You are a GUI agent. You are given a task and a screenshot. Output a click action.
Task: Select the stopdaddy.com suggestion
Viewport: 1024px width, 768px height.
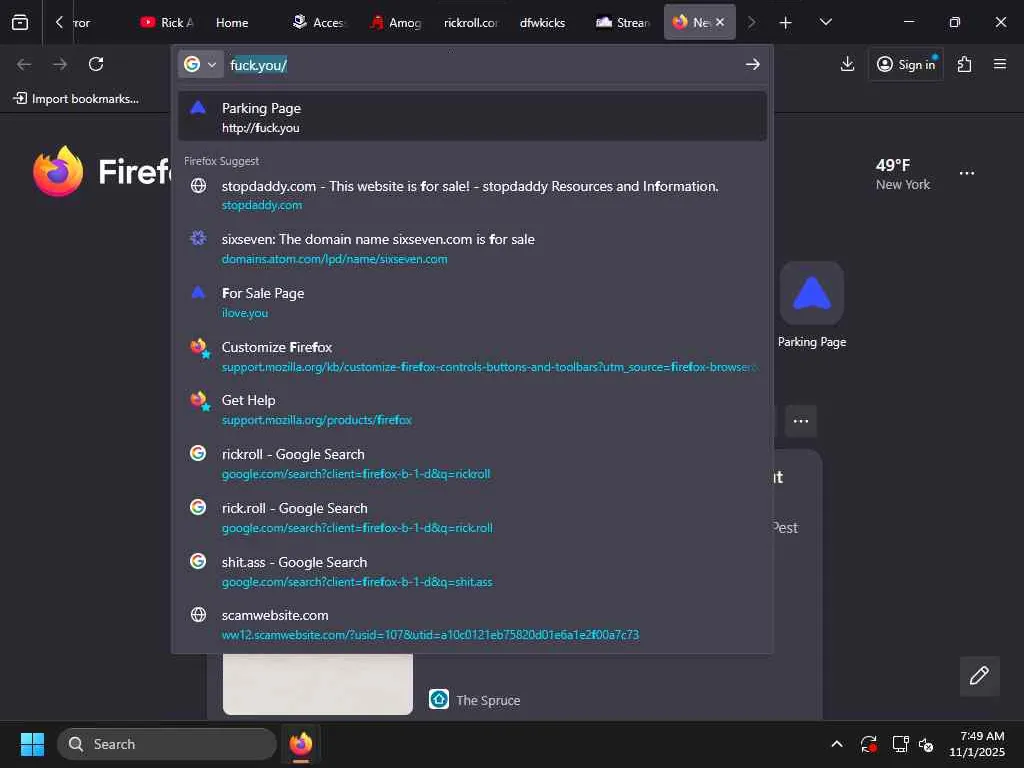click(x=472, y=195)
